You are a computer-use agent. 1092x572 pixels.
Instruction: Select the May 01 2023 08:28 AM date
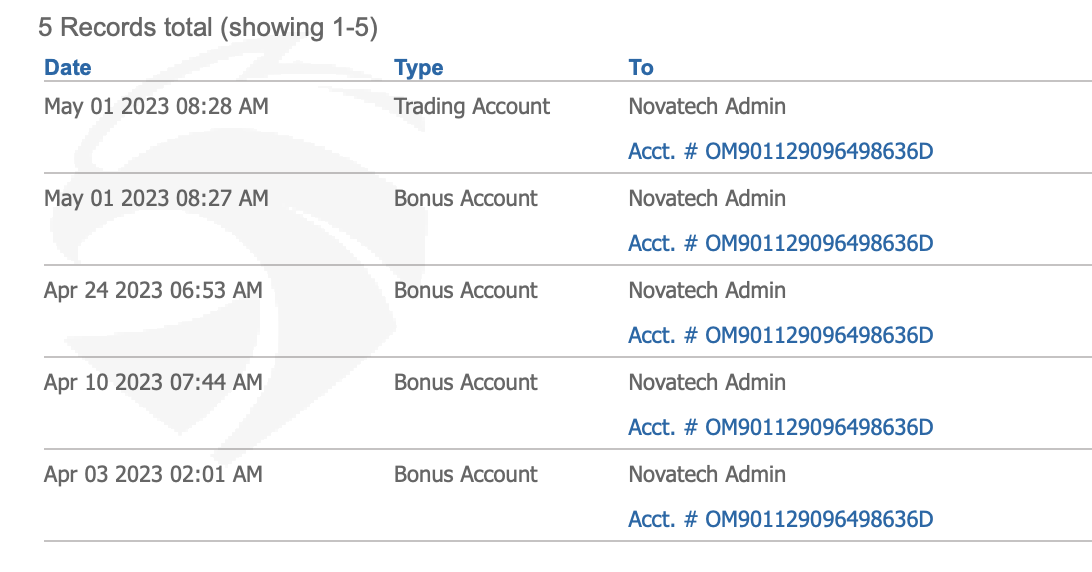156,107
